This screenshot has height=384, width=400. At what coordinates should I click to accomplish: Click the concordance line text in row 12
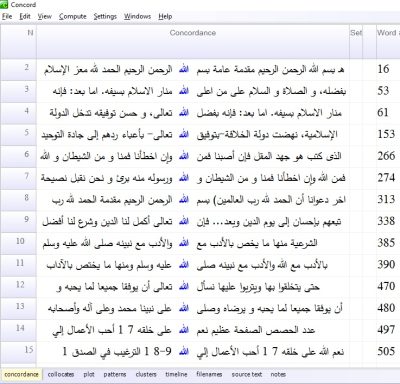188,287
